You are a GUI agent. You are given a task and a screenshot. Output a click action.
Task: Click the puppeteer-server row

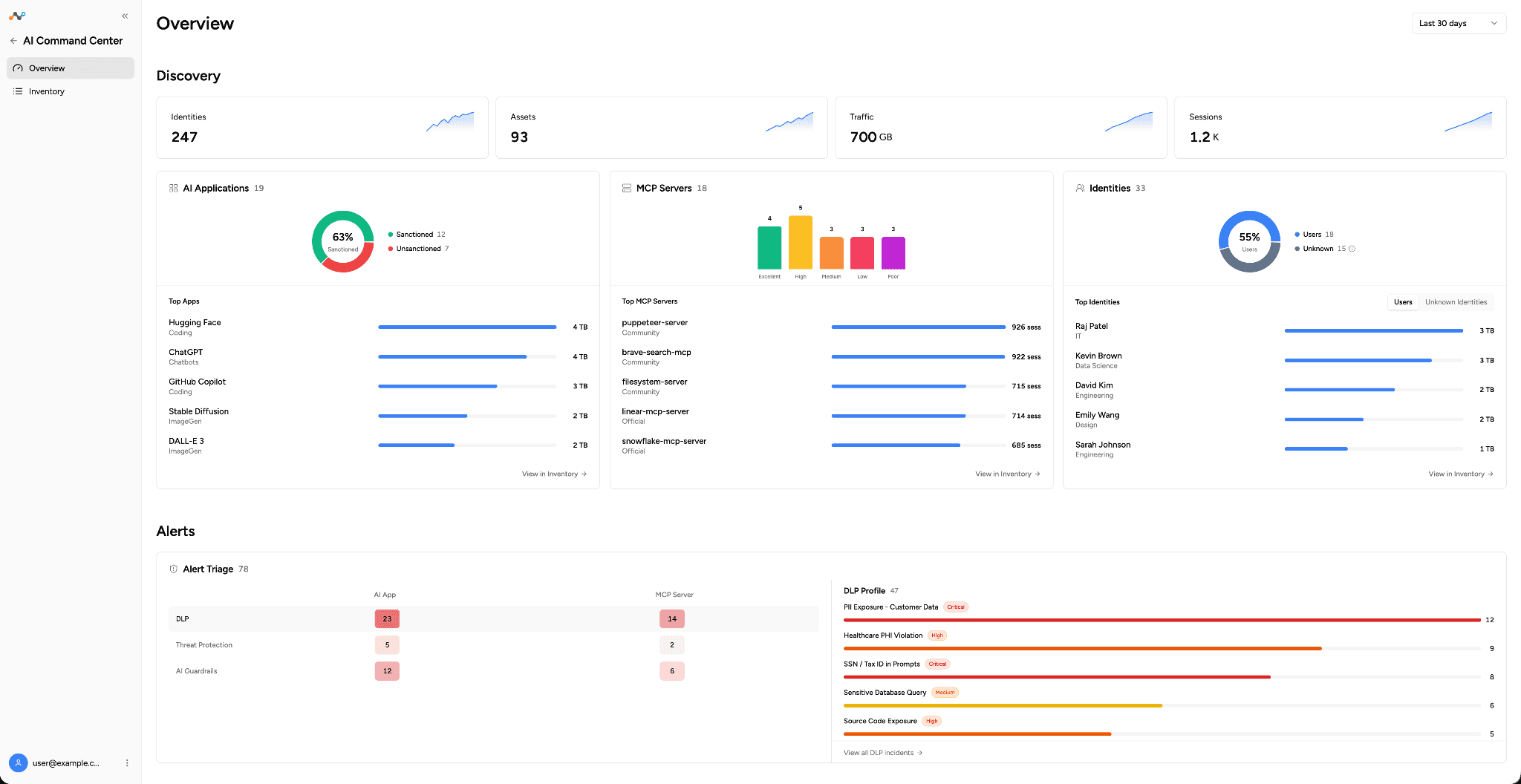point(831,327)
